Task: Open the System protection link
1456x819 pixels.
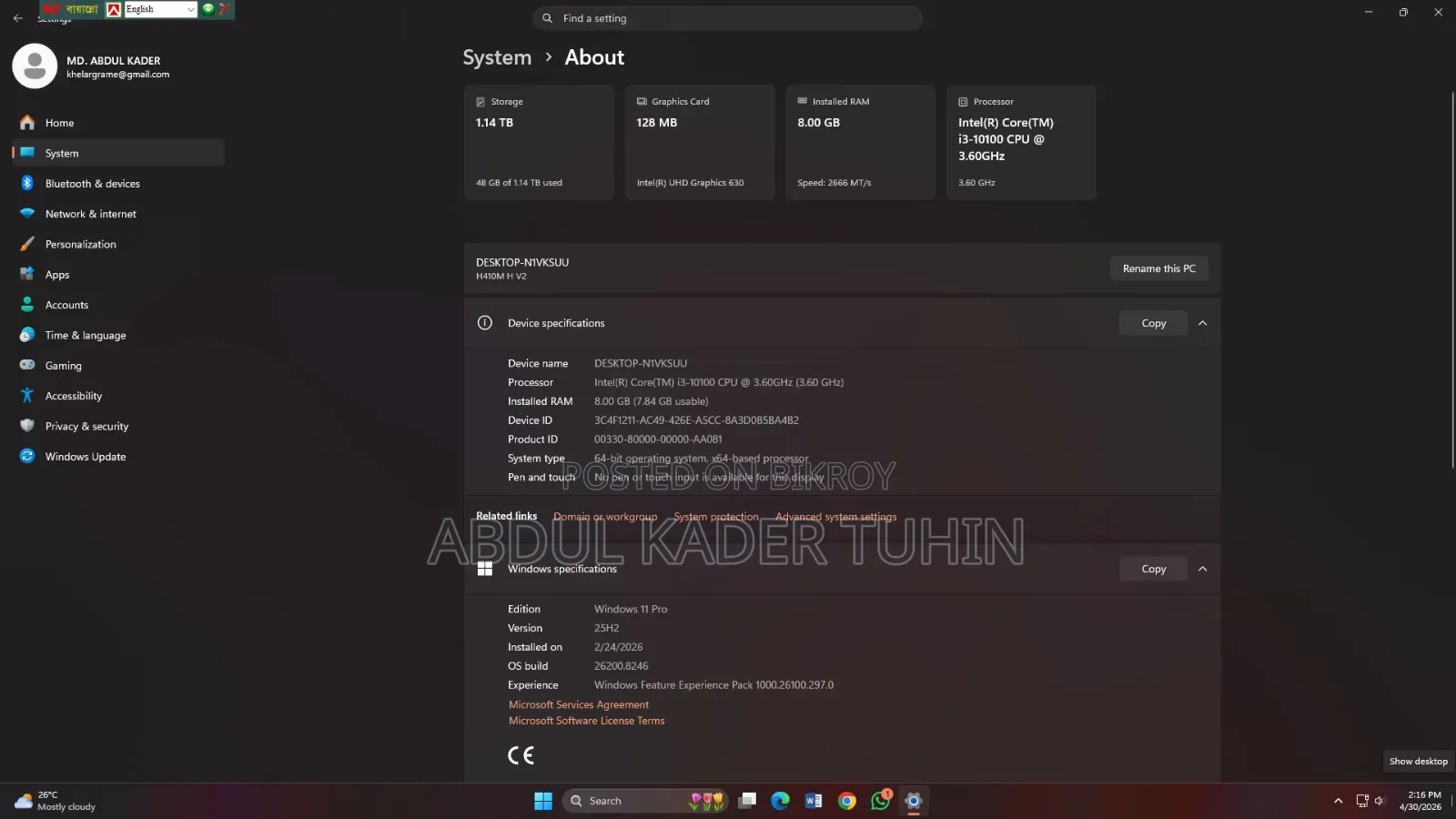Action: (716, 517)
